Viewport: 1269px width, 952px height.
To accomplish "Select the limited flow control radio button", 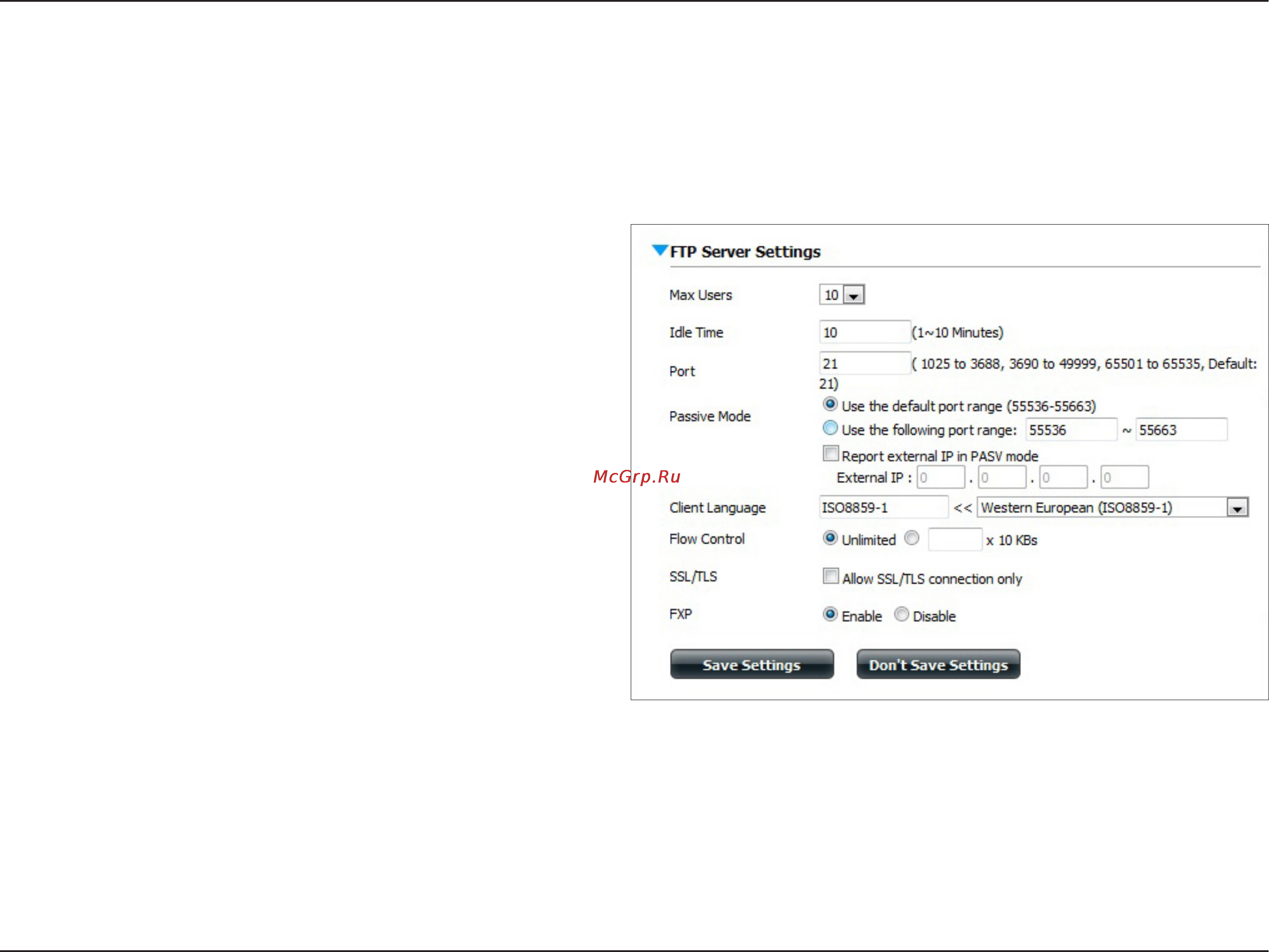I will (x=912, y=538).
